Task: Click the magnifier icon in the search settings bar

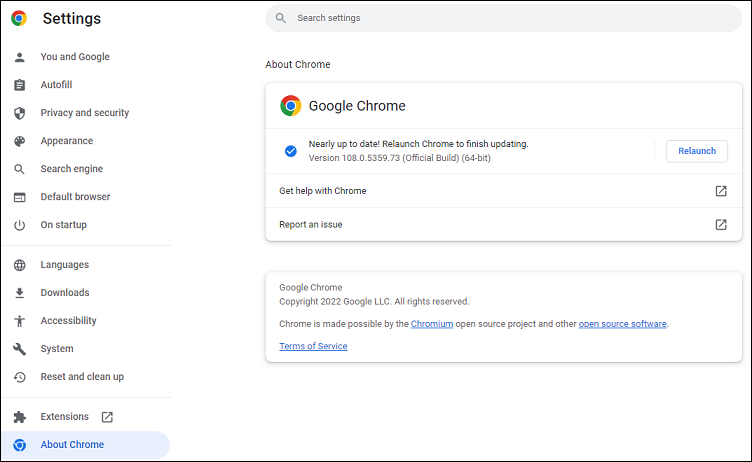Action: point(281,18)
